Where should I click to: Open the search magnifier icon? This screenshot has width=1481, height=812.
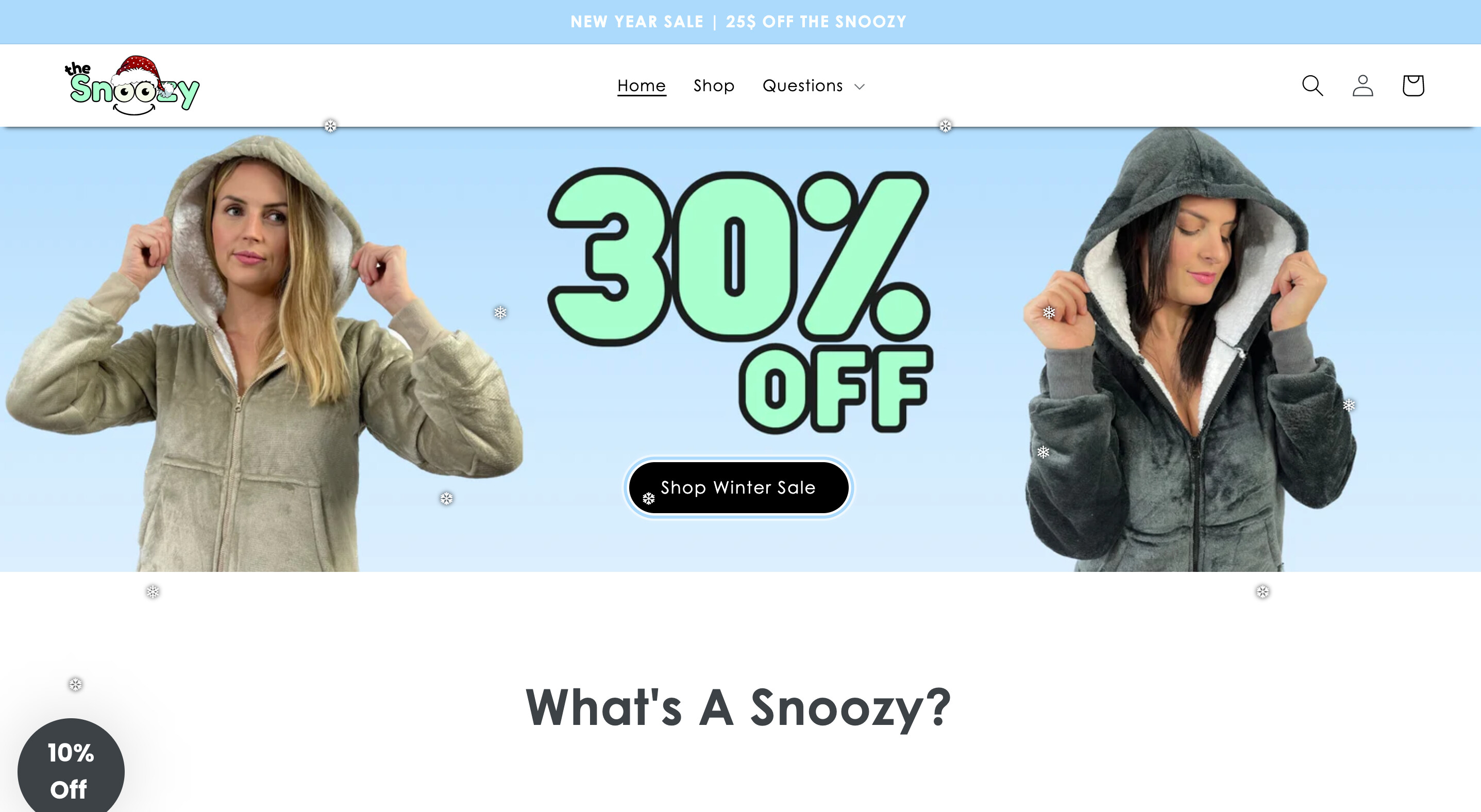(x=1312, y=86)
